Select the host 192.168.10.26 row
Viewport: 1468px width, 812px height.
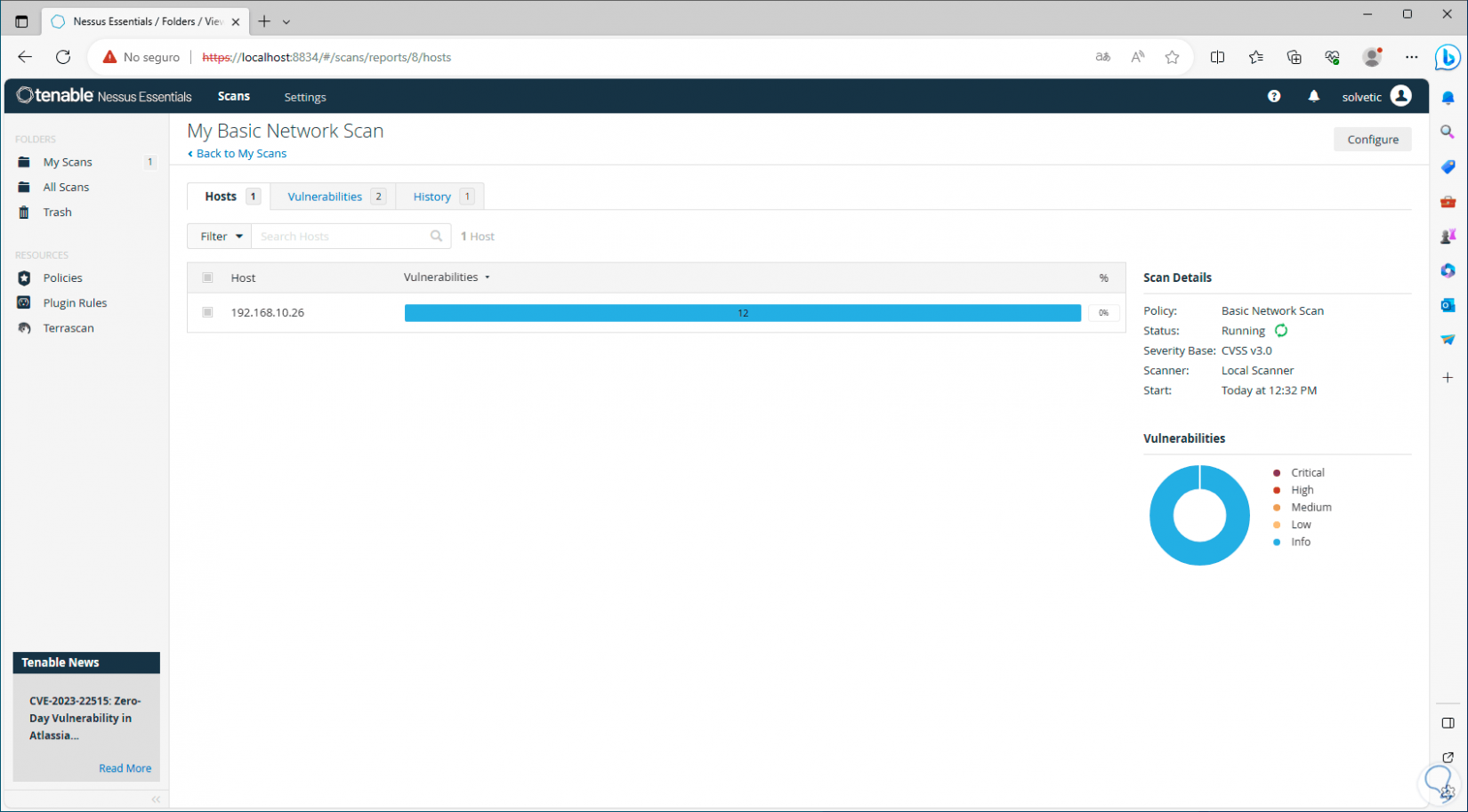click(x=657, y=312)
